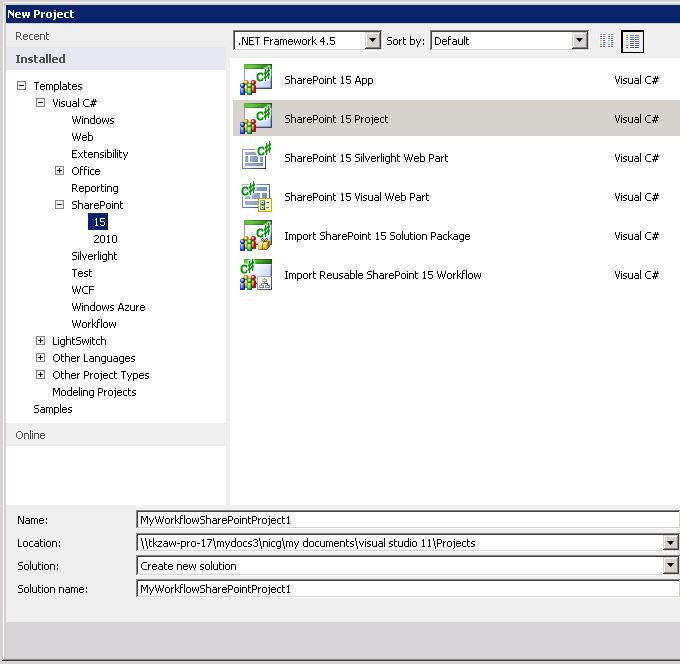Select Windows under Visual C#
The height and width of the screenshot is (664, 680).
tap(93, 120)
